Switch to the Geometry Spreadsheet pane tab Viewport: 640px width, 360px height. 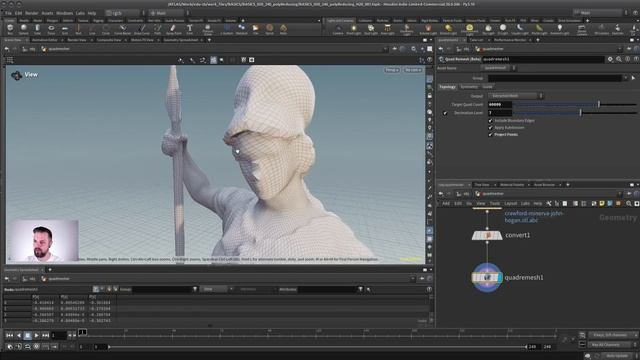coord(180,40)
